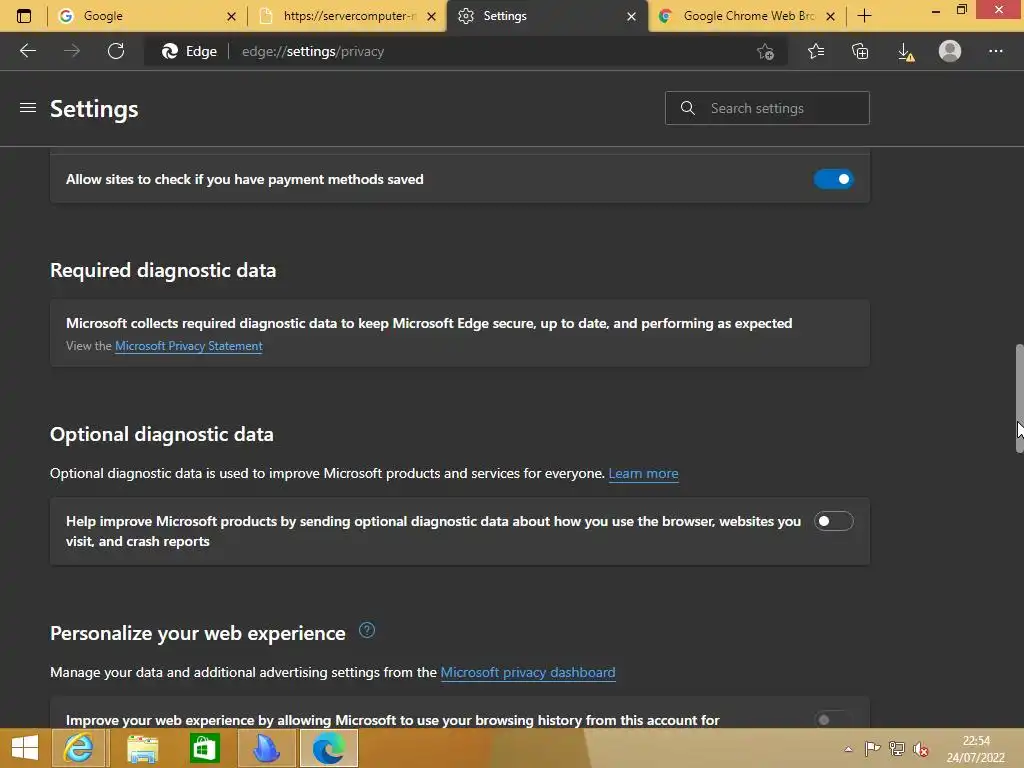
Task: Open the Settings hamburger menu
Action: 27,108
